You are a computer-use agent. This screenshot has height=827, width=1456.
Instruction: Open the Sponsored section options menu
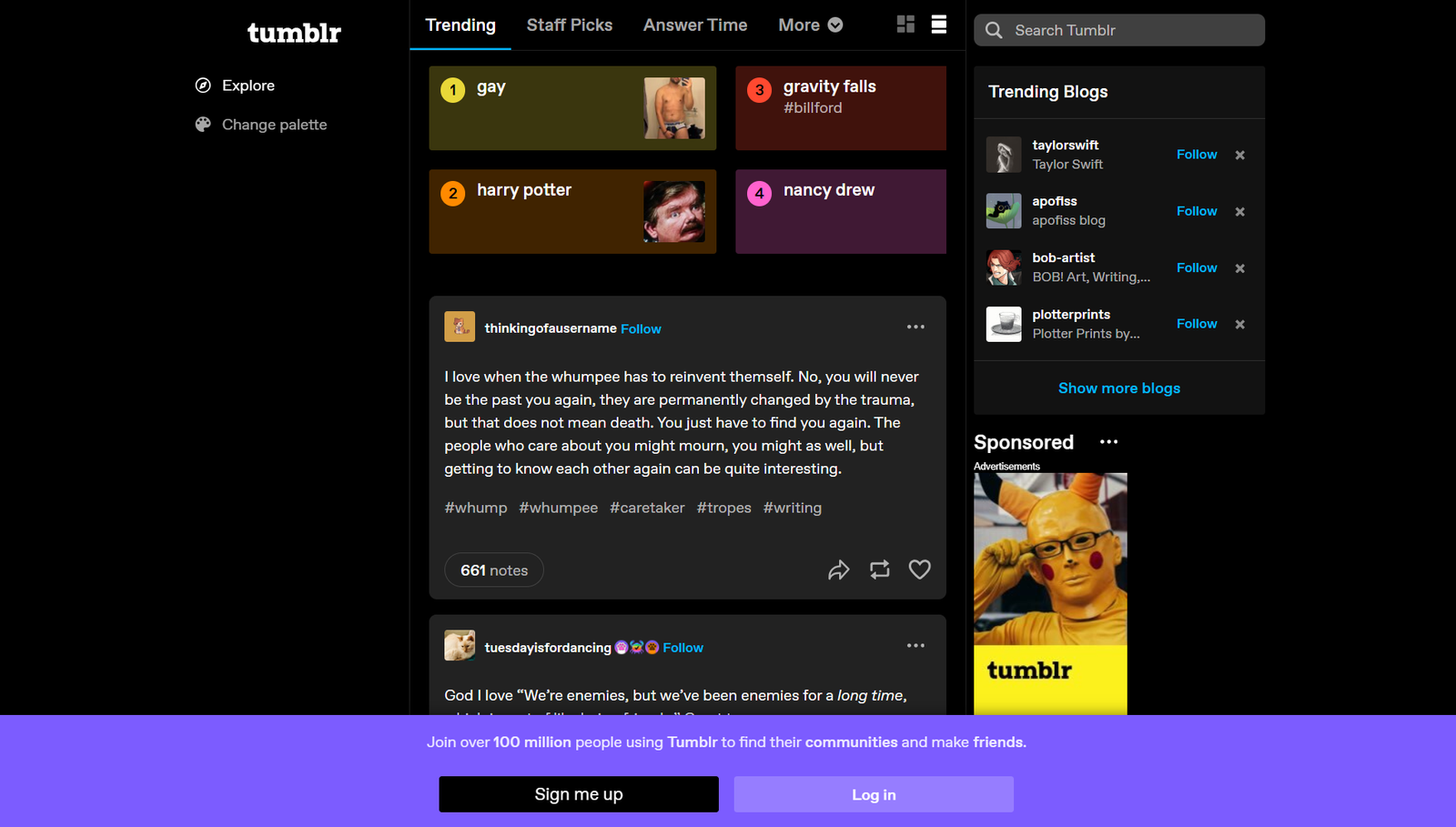pyautogui.click(x=1108, y=442)
